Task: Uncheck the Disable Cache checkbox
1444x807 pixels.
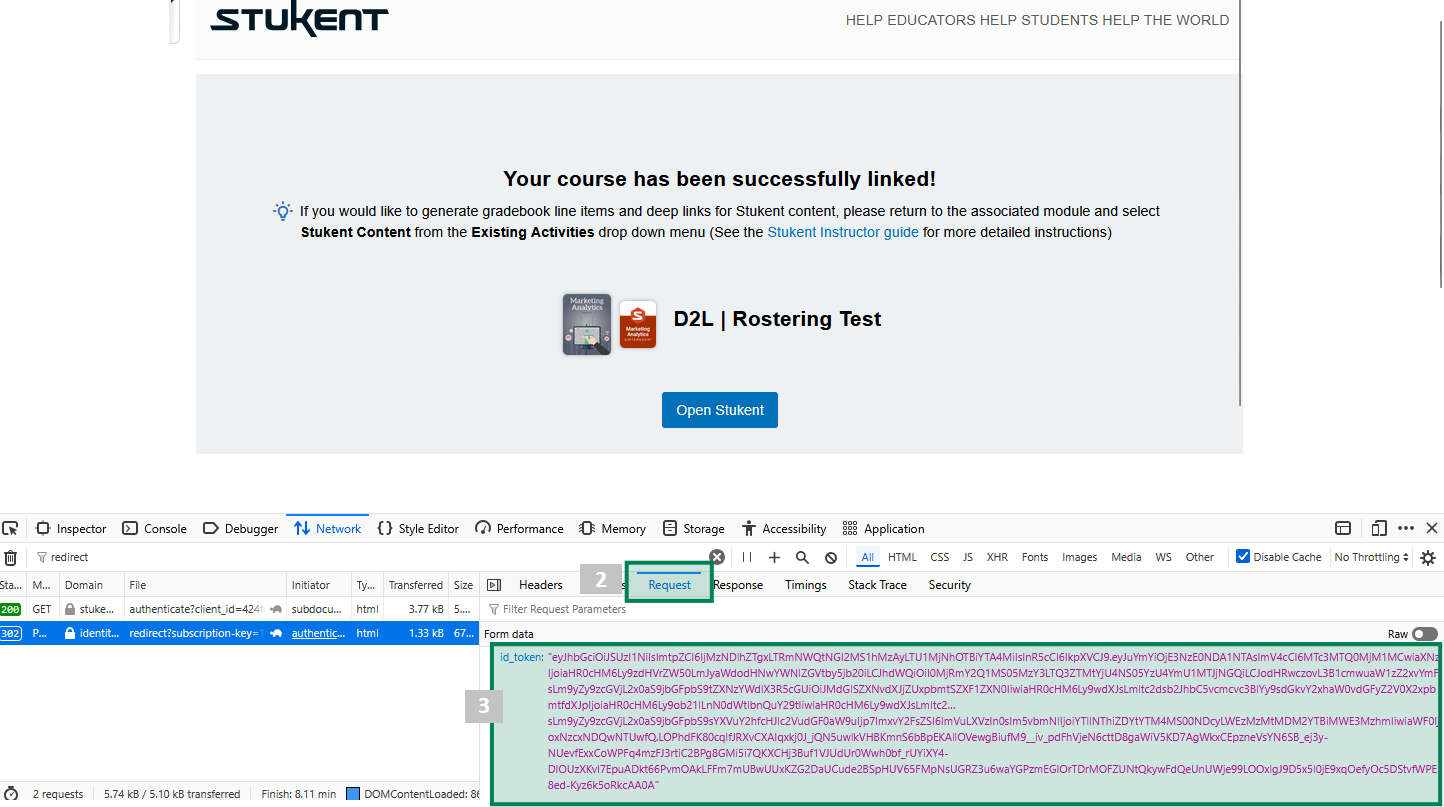Action: pyautogui.click(x=1243, y=557)
